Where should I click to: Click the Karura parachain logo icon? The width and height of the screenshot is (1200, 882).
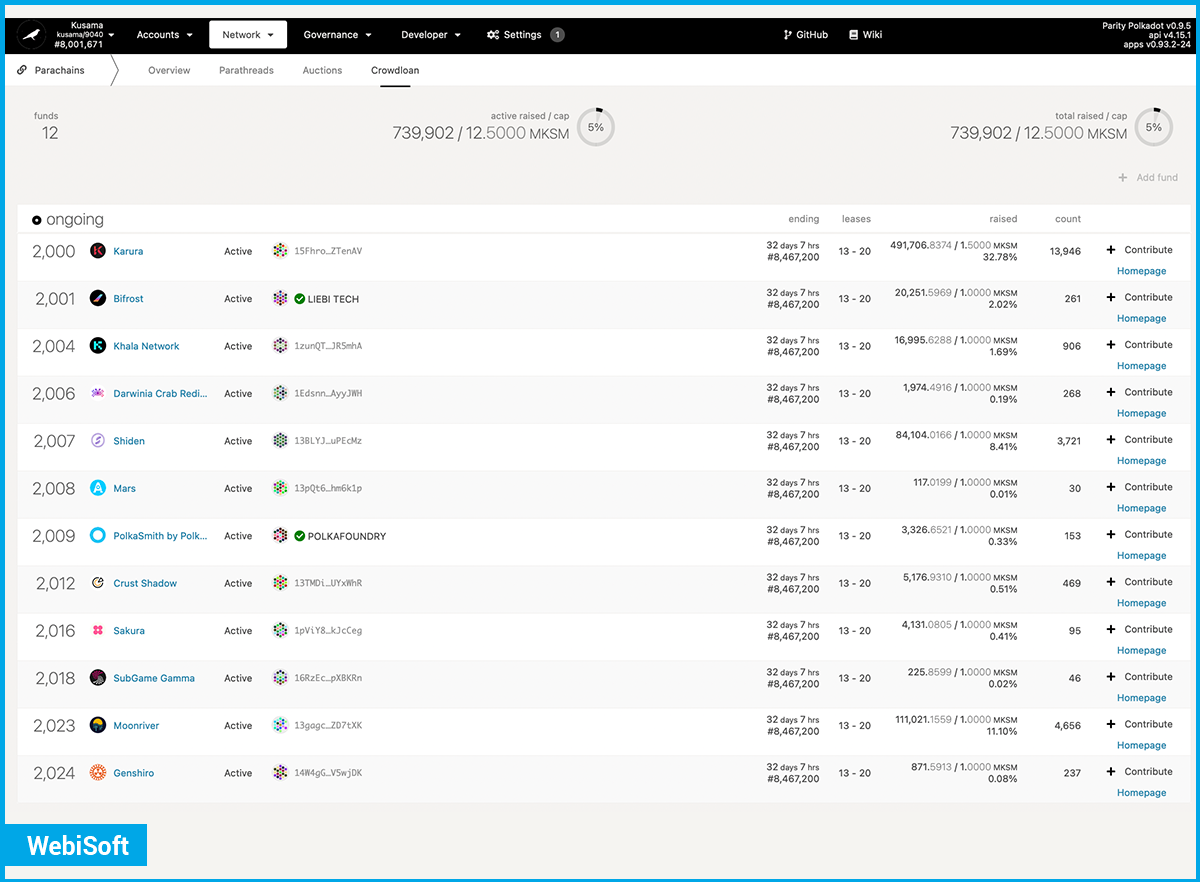coord(98,251)
